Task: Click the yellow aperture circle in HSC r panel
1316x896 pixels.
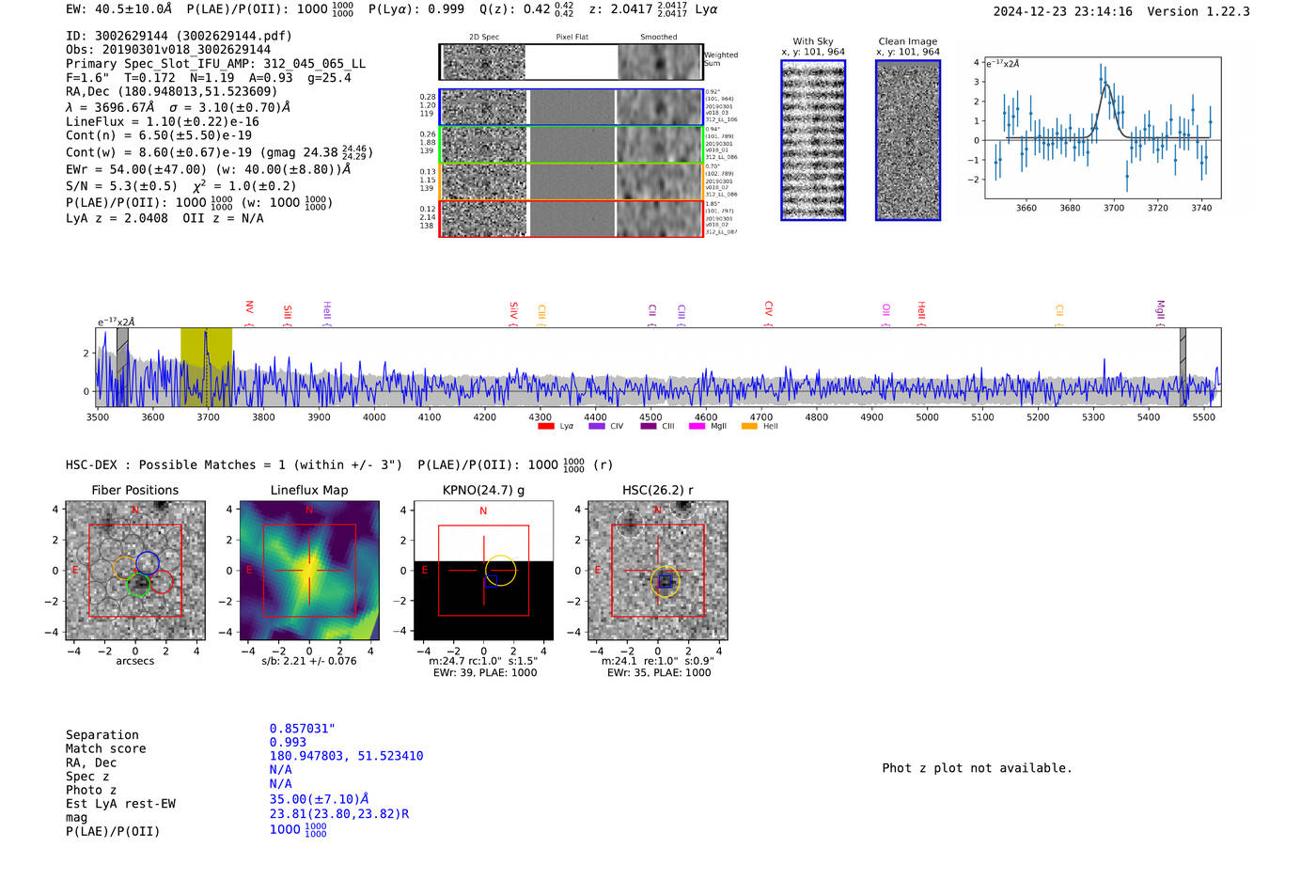Action: click(x=666, y=581)
